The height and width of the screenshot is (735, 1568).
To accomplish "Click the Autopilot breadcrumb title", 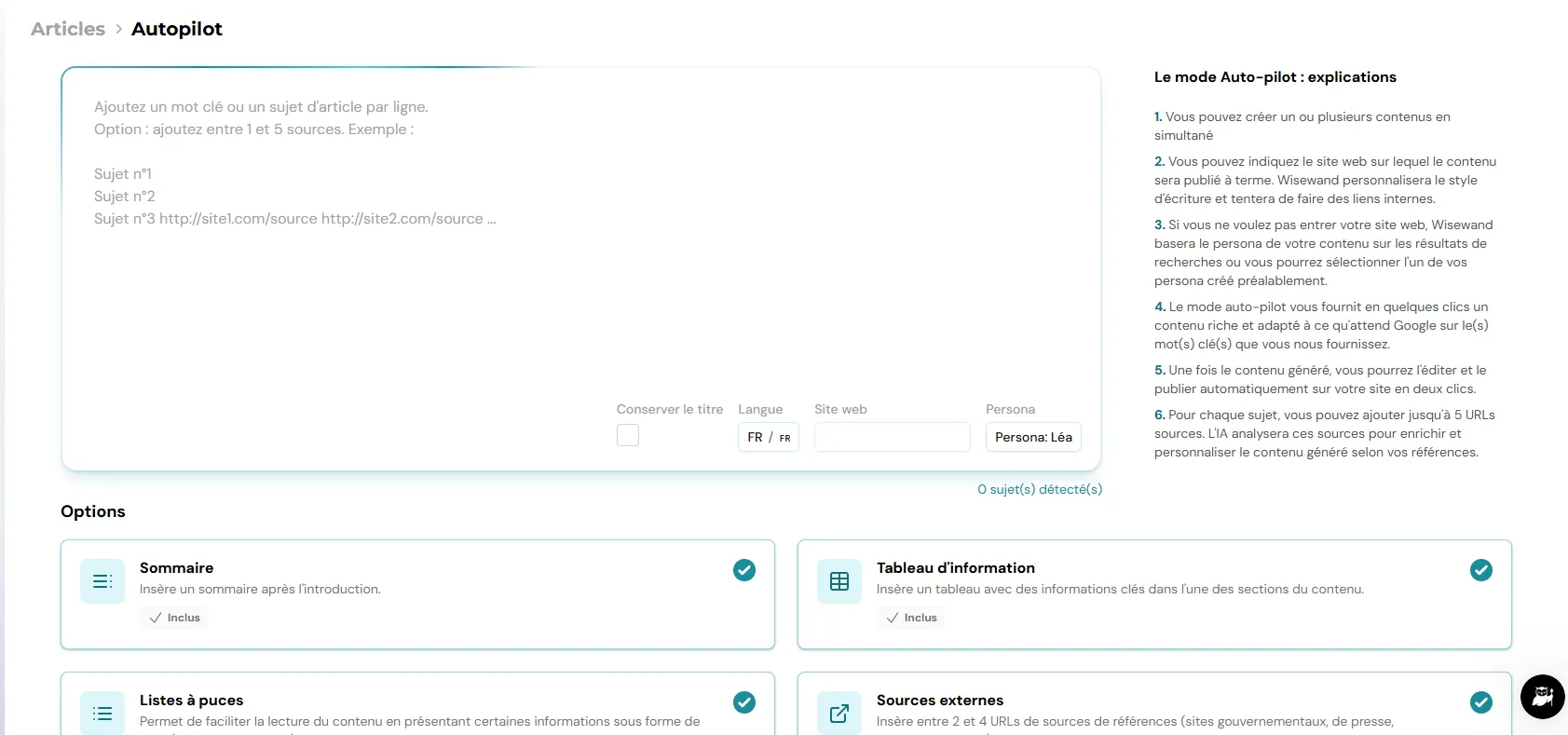I will pyautogui.click(x=177, y=29).
